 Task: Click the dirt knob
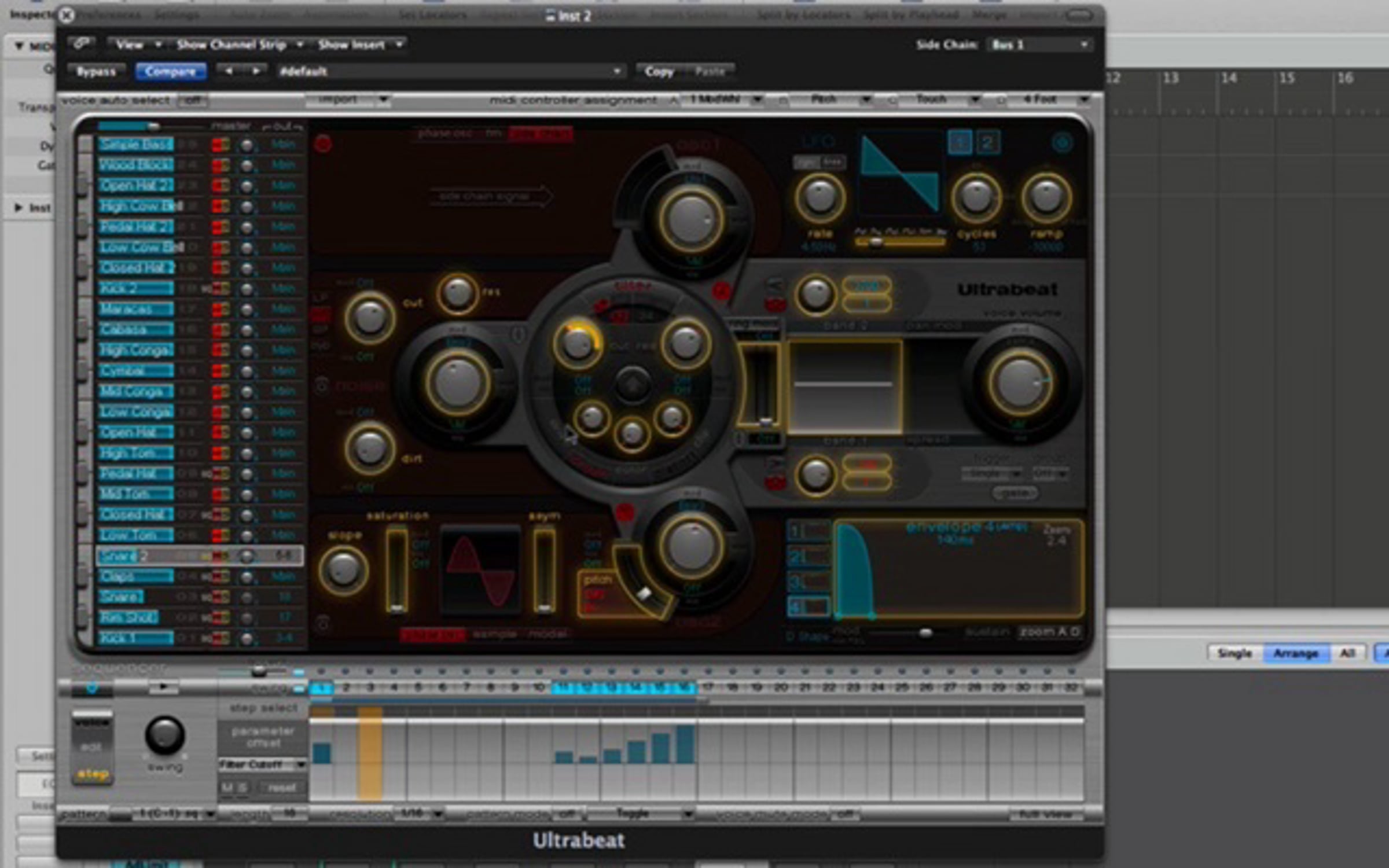coord(369,448)
